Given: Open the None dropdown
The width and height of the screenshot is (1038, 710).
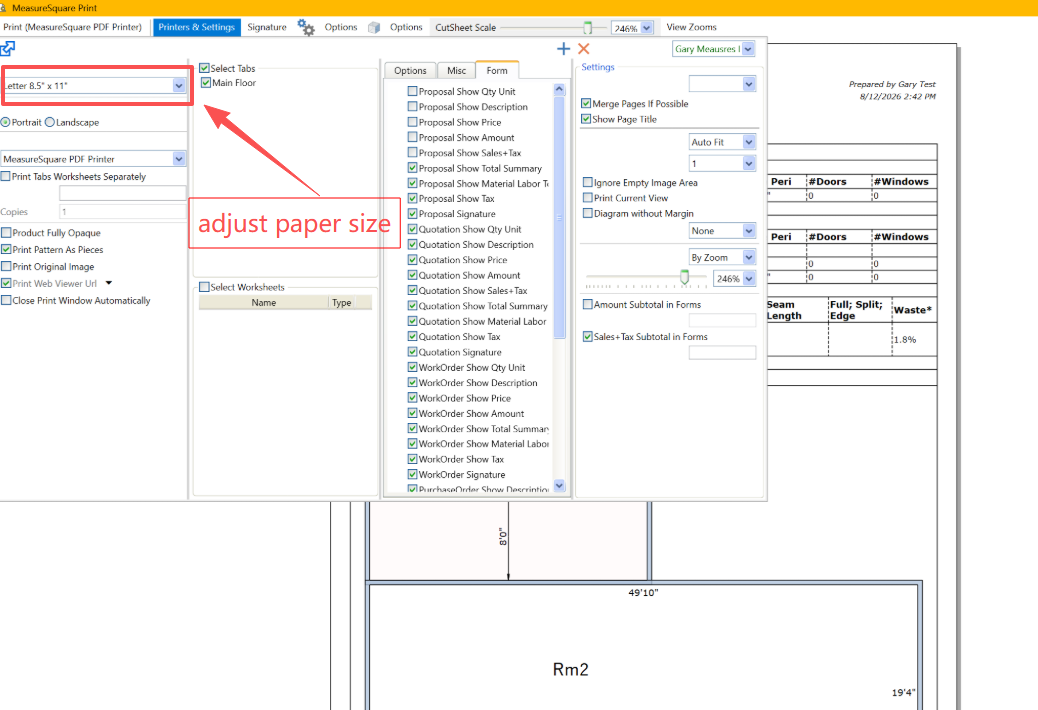Looking at the screenshot, I should pyautogui.click(x=749, y=231).
